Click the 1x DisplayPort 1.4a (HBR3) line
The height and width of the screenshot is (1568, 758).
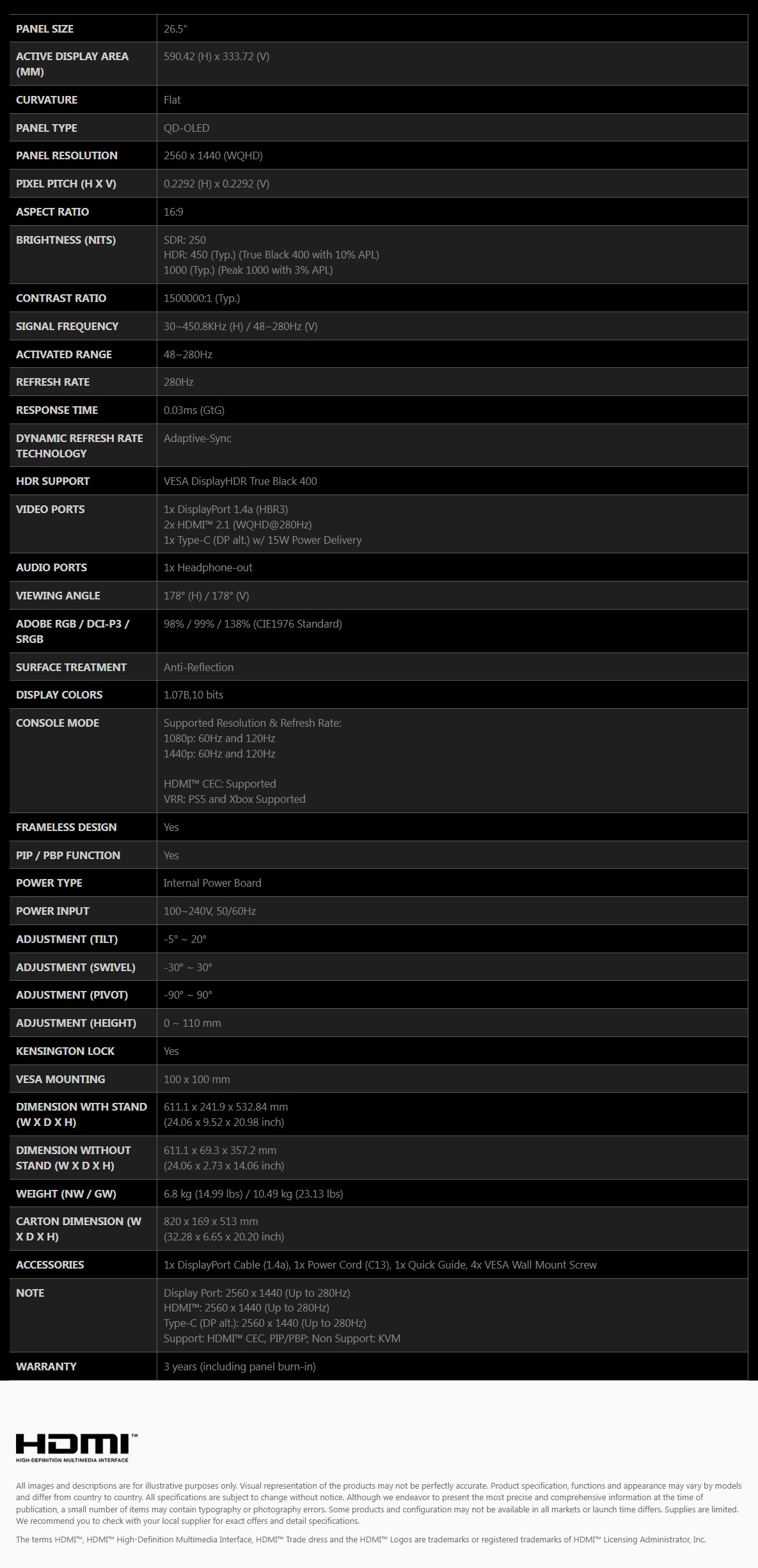[x=226, y=509]
